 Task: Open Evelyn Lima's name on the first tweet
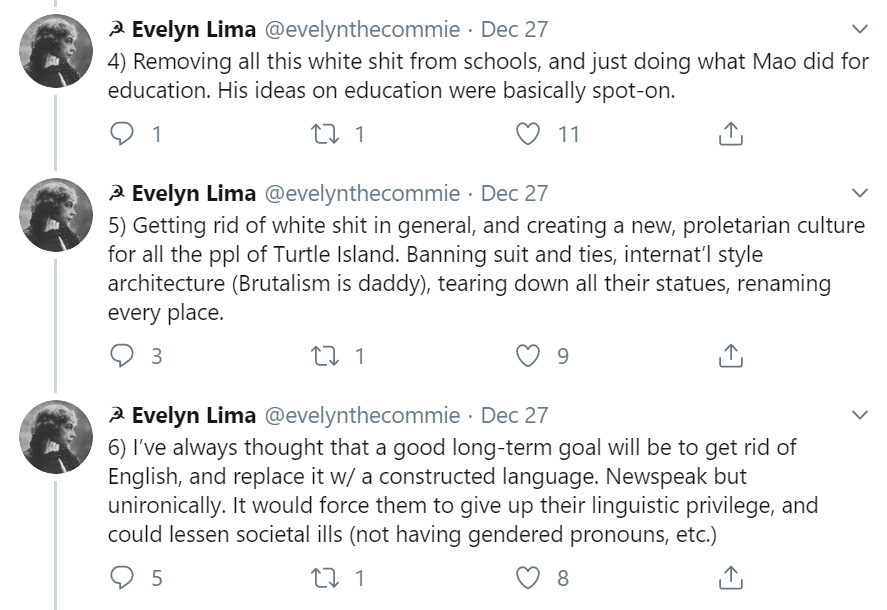[193, 30]
